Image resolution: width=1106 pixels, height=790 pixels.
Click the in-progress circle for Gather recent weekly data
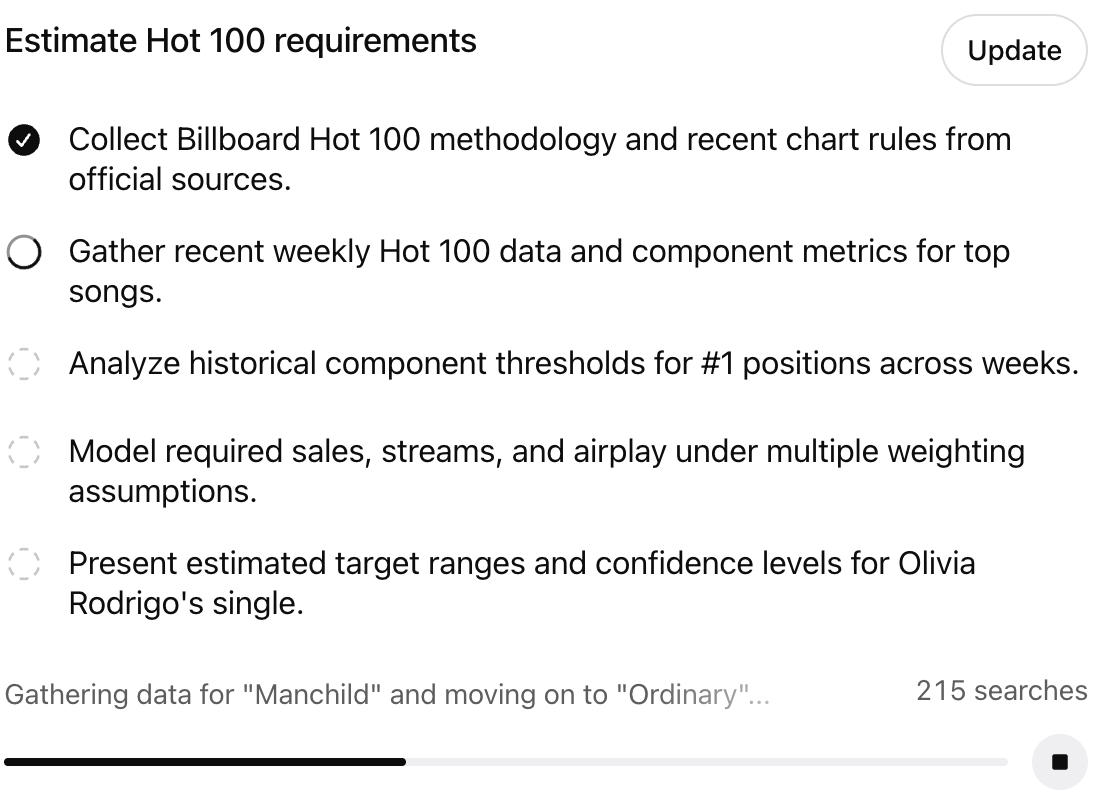(x=24, y=252)
